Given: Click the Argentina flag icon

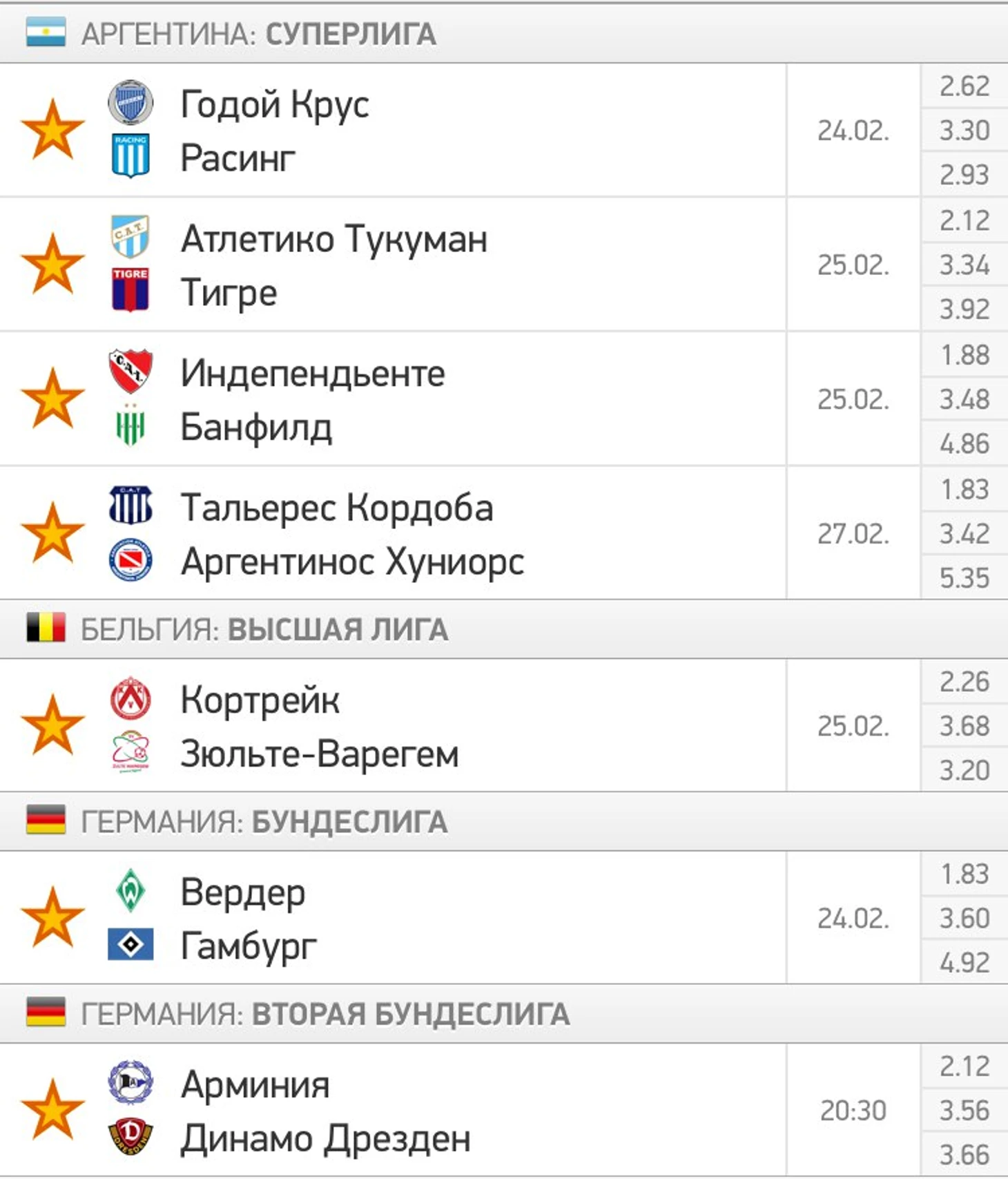Looking at the screenshot, I should click(46, 32).
